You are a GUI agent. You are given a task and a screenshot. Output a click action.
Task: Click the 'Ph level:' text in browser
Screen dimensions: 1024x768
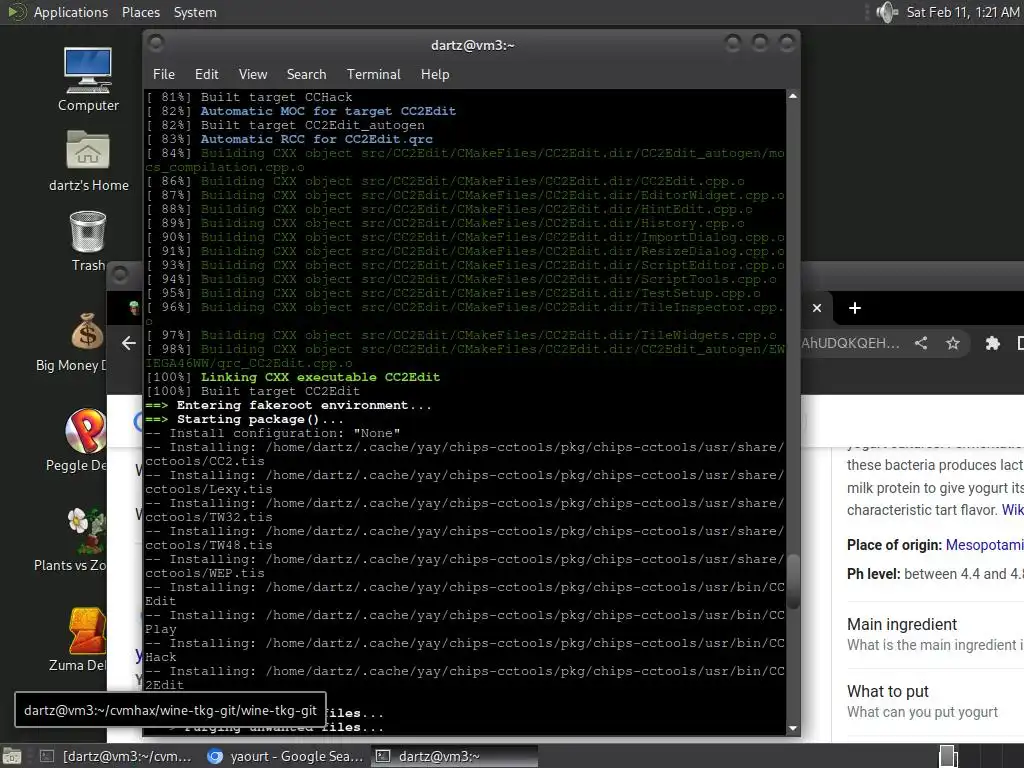[874, 574]
